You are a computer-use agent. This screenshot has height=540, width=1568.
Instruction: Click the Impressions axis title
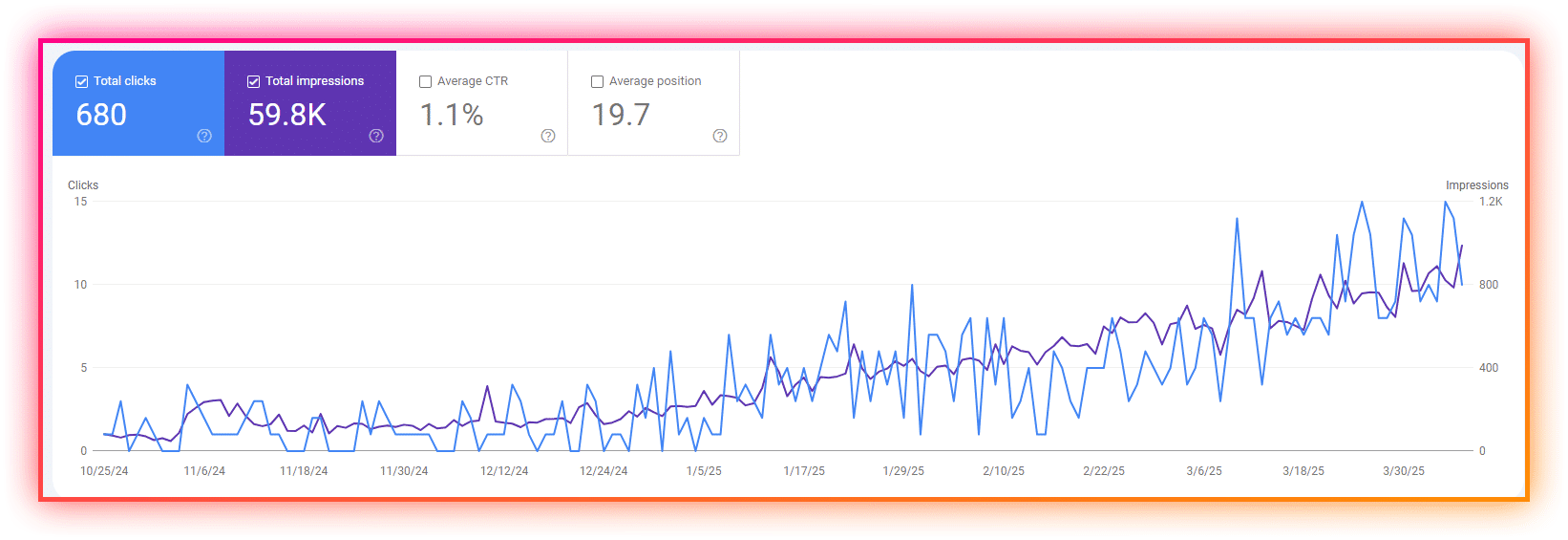(1477, 185)
